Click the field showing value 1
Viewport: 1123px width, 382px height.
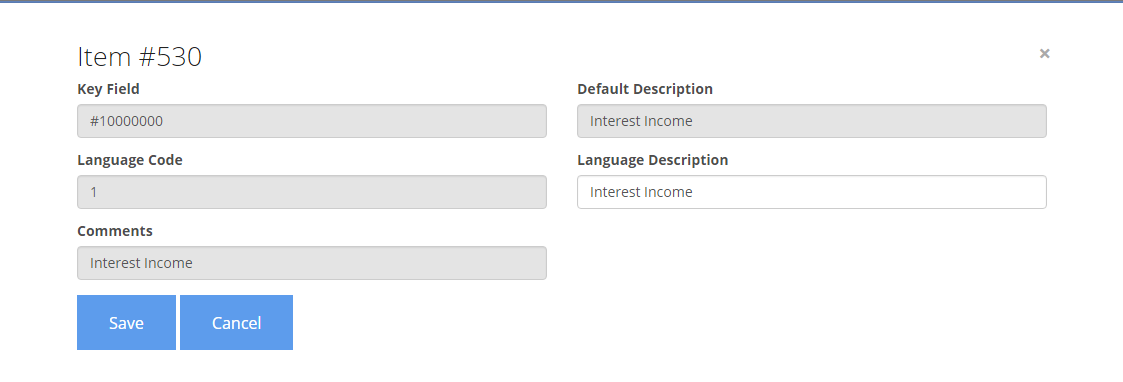click(312, 192)
